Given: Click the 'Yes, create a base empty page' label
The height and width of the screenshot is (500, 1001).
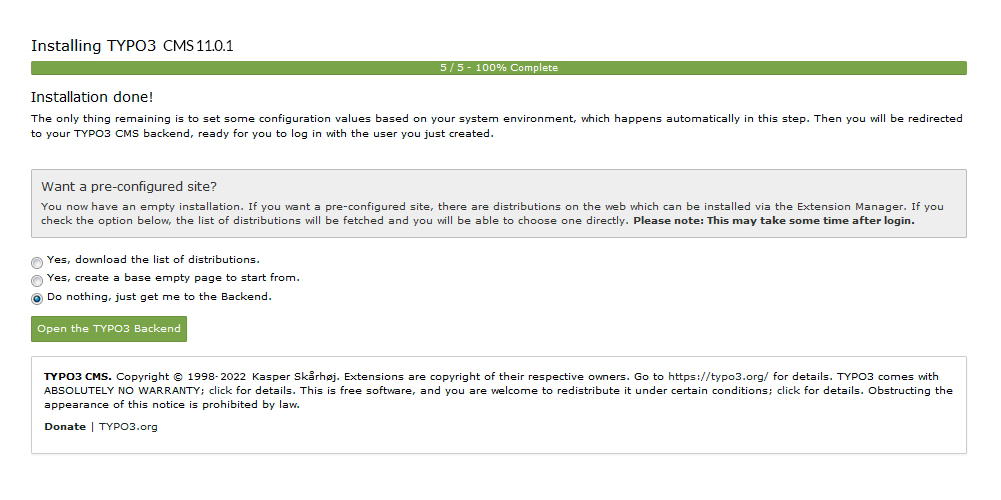Looking at the screenshot, I should (x=173, y=278).
